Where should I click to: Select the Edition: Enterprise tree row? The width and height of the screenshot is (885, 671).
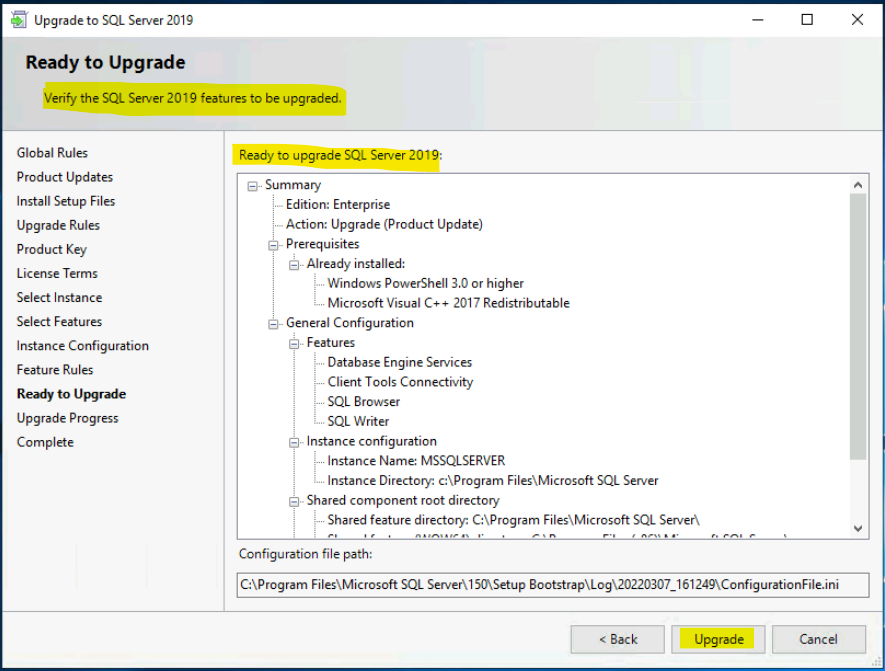click(338, 204)
